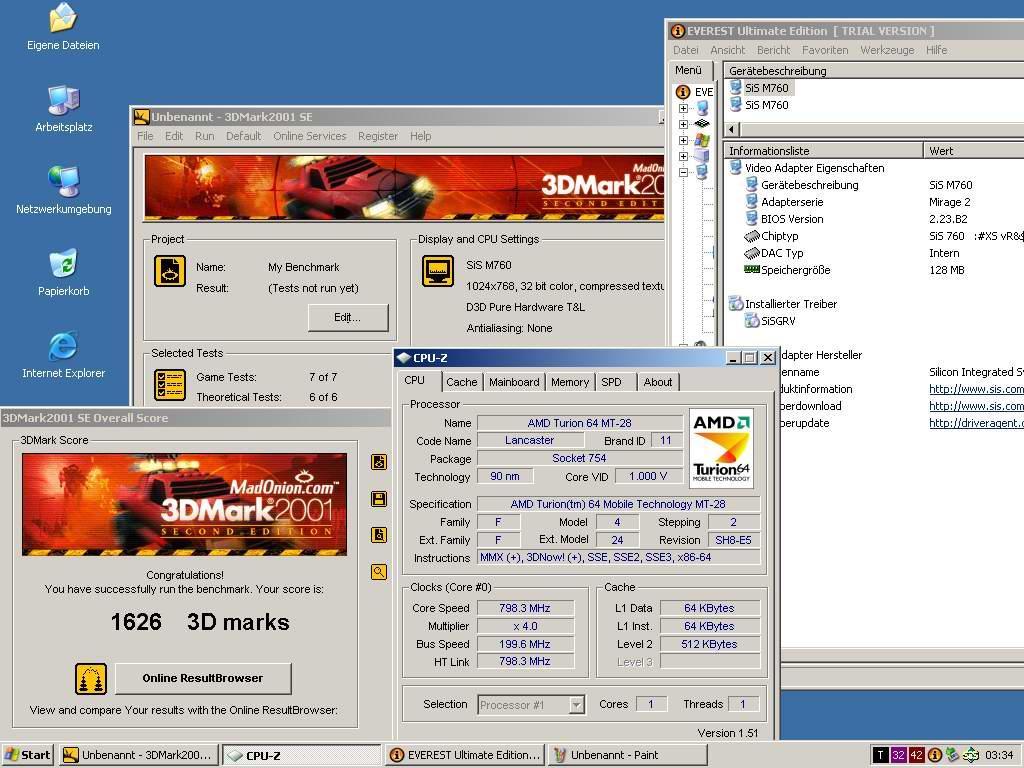Screen dimensions: 1024x768
Task: Open the Bericht menu in EVEREST
Action: coord(773,50)
